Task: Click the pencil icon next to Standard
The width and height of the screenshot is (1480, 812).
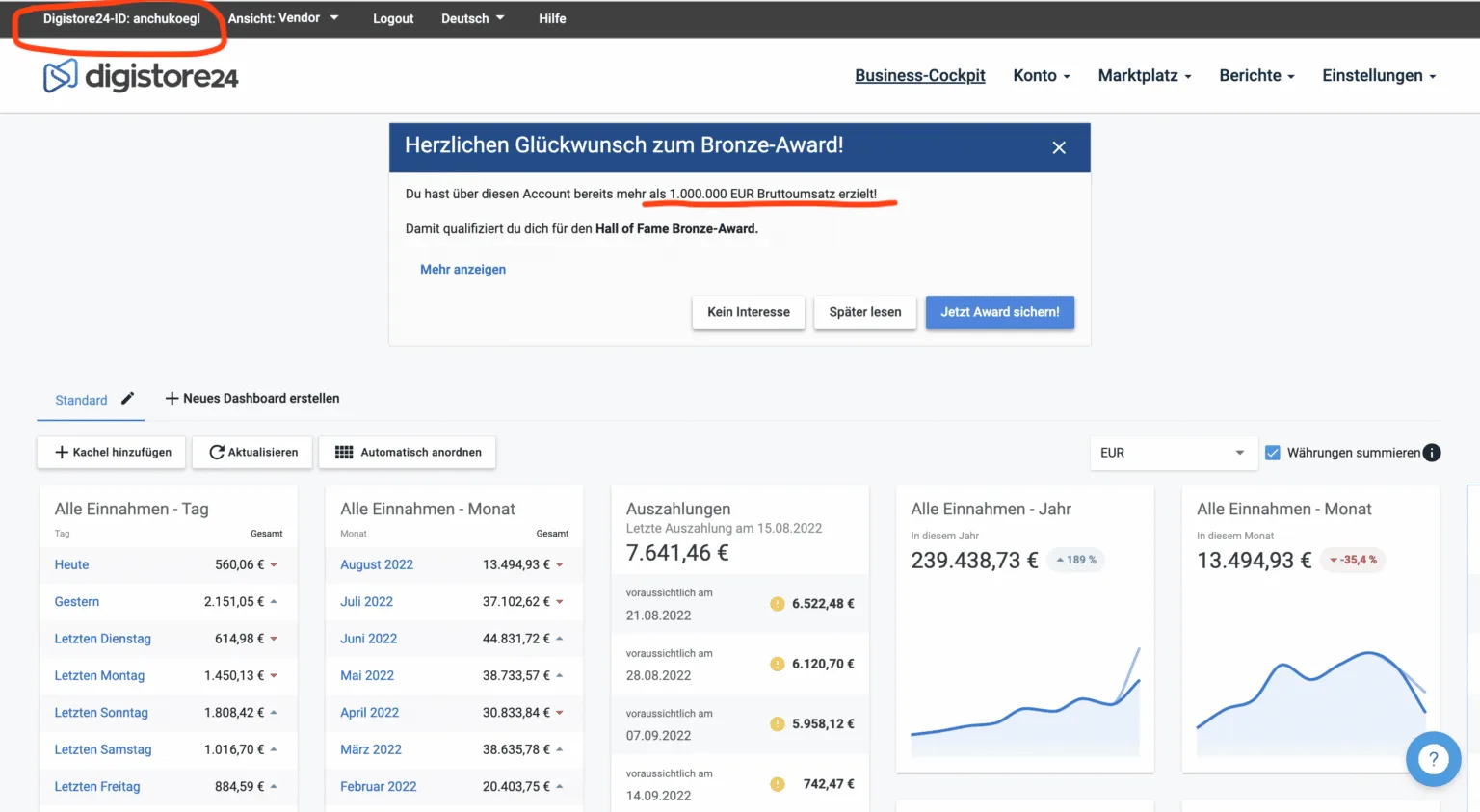Action: pyautogui.click(x=127, y=398)
